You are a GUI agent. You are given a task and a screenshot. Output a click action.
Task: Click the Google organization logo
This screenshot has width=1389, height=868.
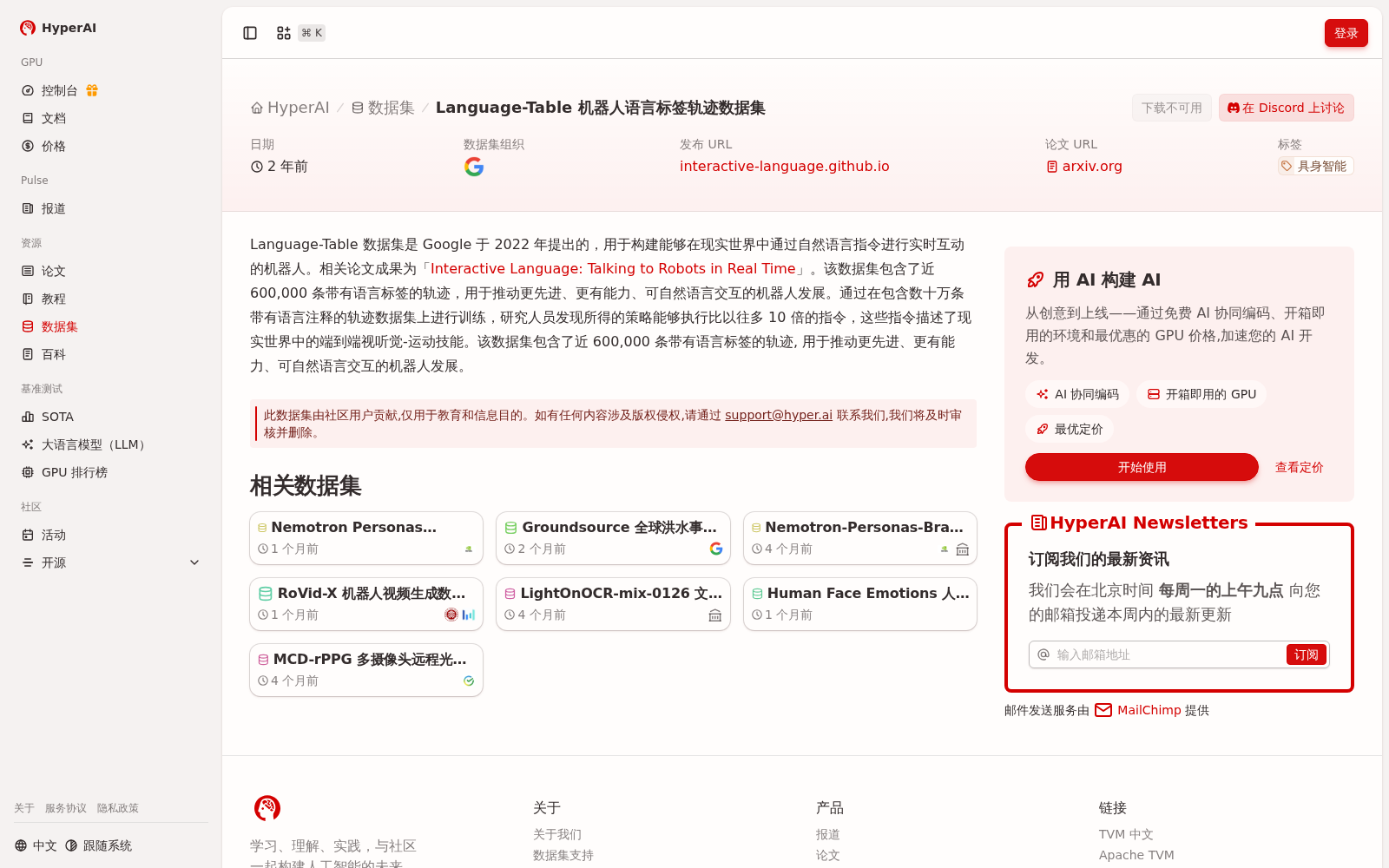click(474, 167)
